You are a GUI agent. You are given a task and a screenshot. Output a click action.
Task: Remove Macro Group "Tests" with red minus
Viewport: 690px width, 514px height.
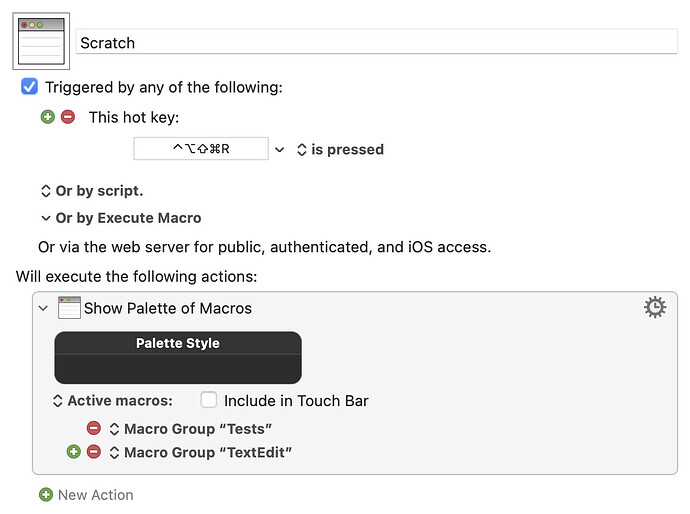tap(94, 428)
